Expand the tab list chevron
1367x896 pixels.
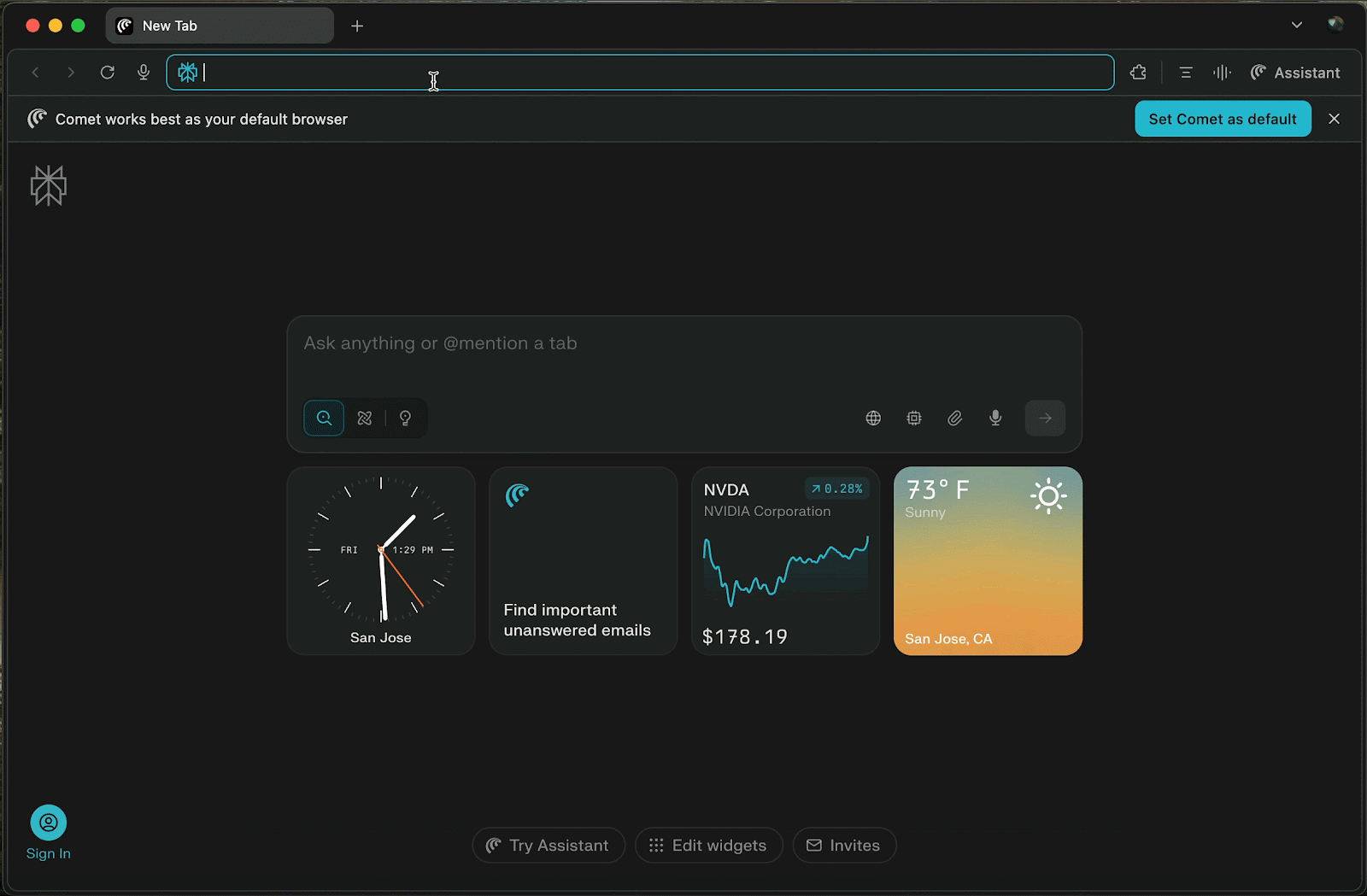(x=1296, y=25)
